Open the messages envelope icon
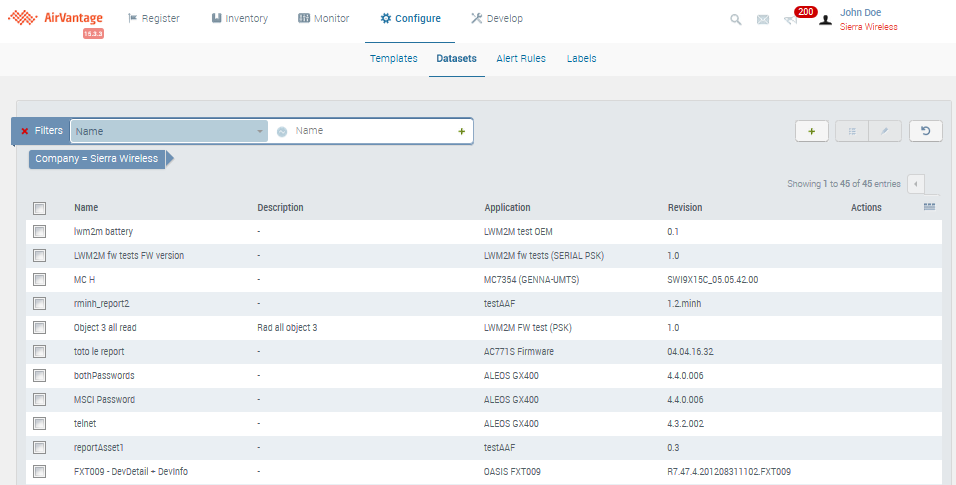The height and width of the screenshot is (485, 956). [x=763, y=19]
